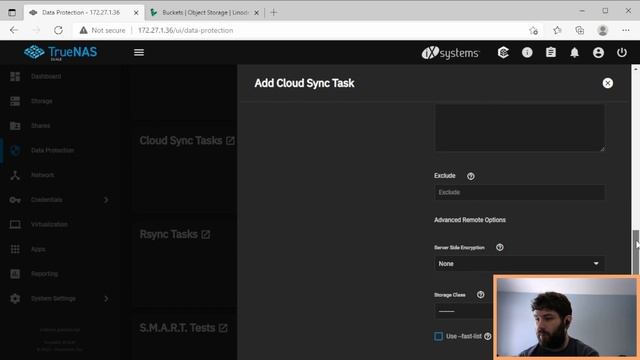Open the TrueCommand status icon
This screenshot has width=640, height=360.
click(x=503, y=52)
